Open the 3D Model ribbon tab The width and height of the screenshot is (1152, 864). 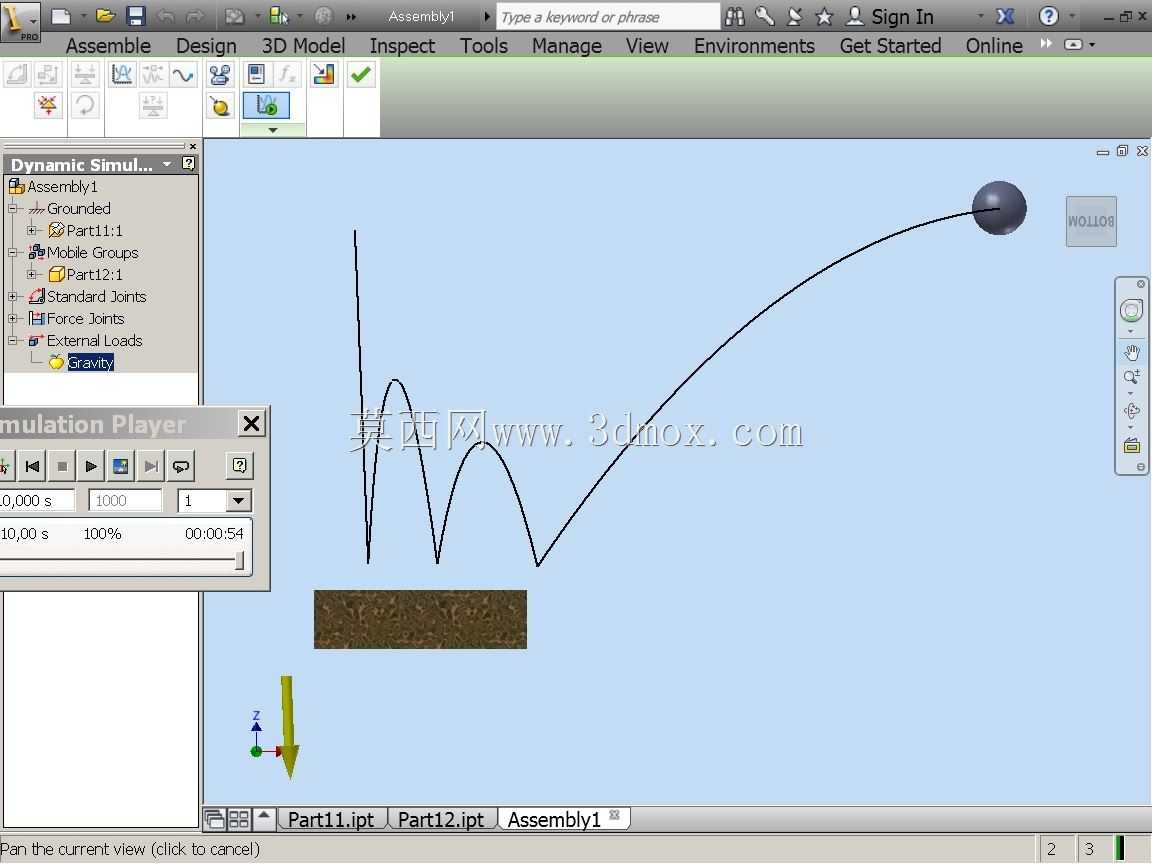[303, 46]
